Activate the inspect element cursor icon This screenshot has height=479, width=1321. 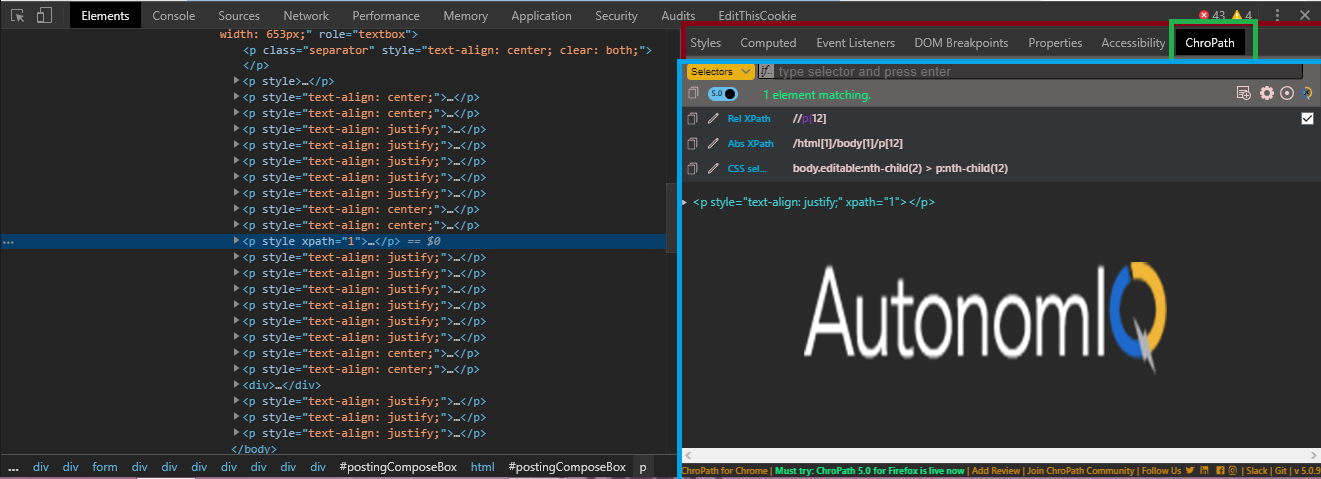pyautogui.click(x=17, y=15)
